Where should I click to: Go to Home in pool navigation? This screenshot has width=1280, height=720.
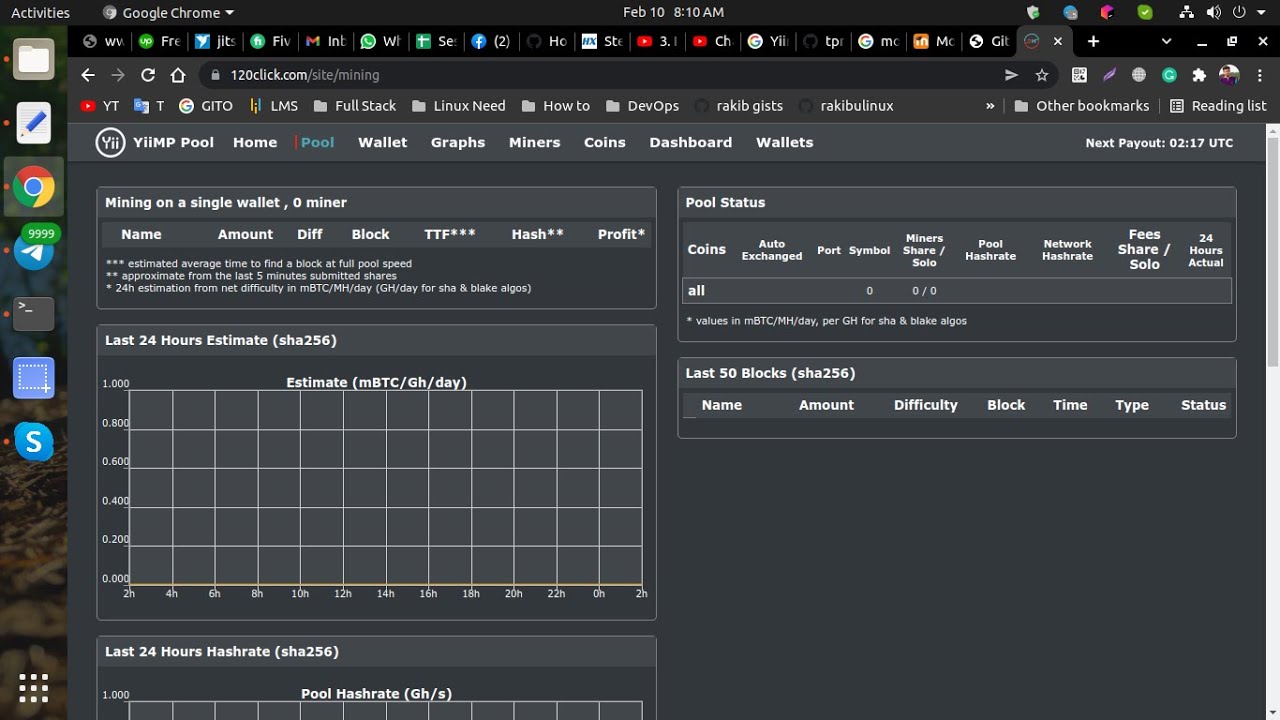click(x=255, y=142)
